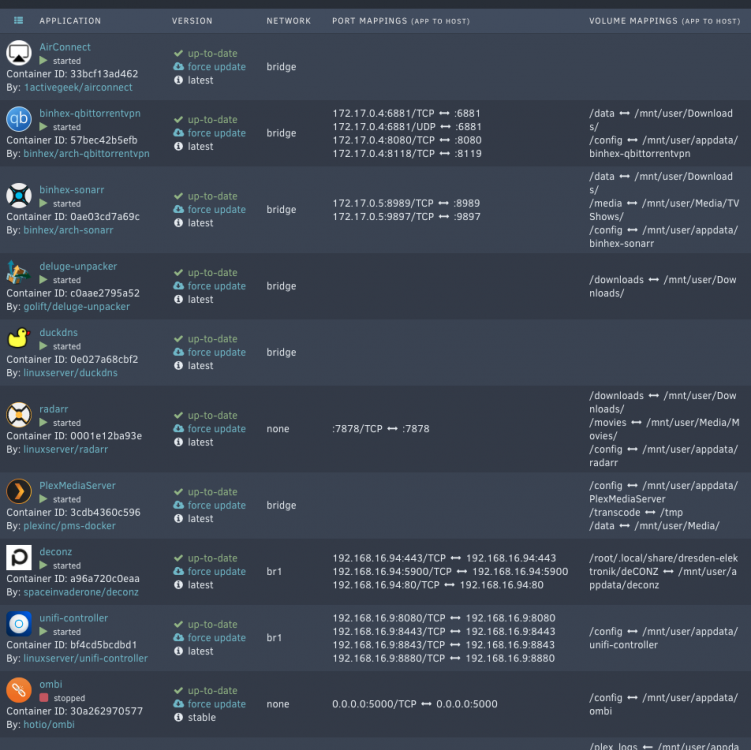Open the ombi container name link
The width and height of the screenshot is (751, 750).
click(x=51, y=684)
